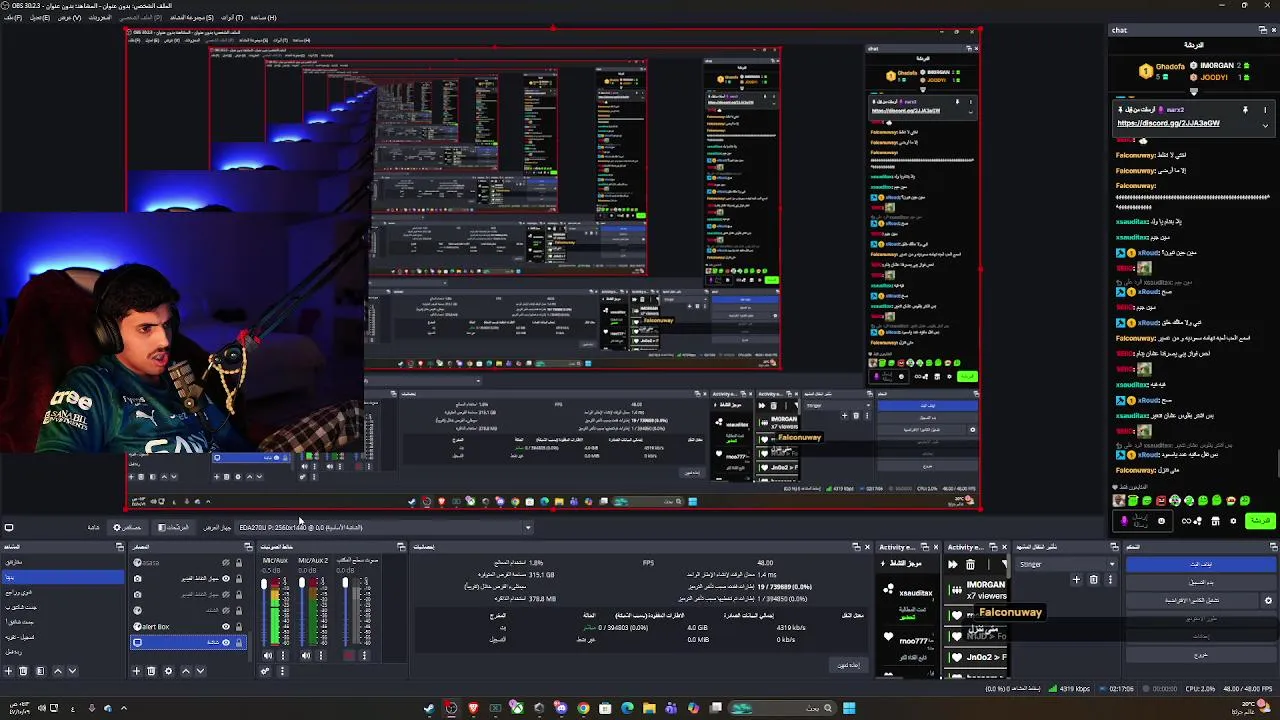Click the Reset button in Stats panel
This screenshot has height=720, width=1280.
848,665
